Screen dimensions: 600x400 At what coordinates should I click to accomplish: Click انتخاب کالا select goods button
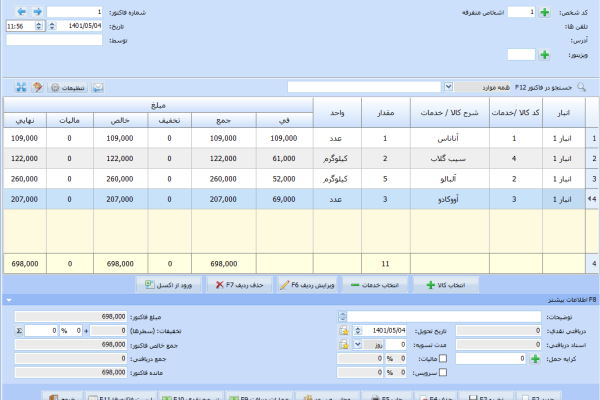point(446,285)
